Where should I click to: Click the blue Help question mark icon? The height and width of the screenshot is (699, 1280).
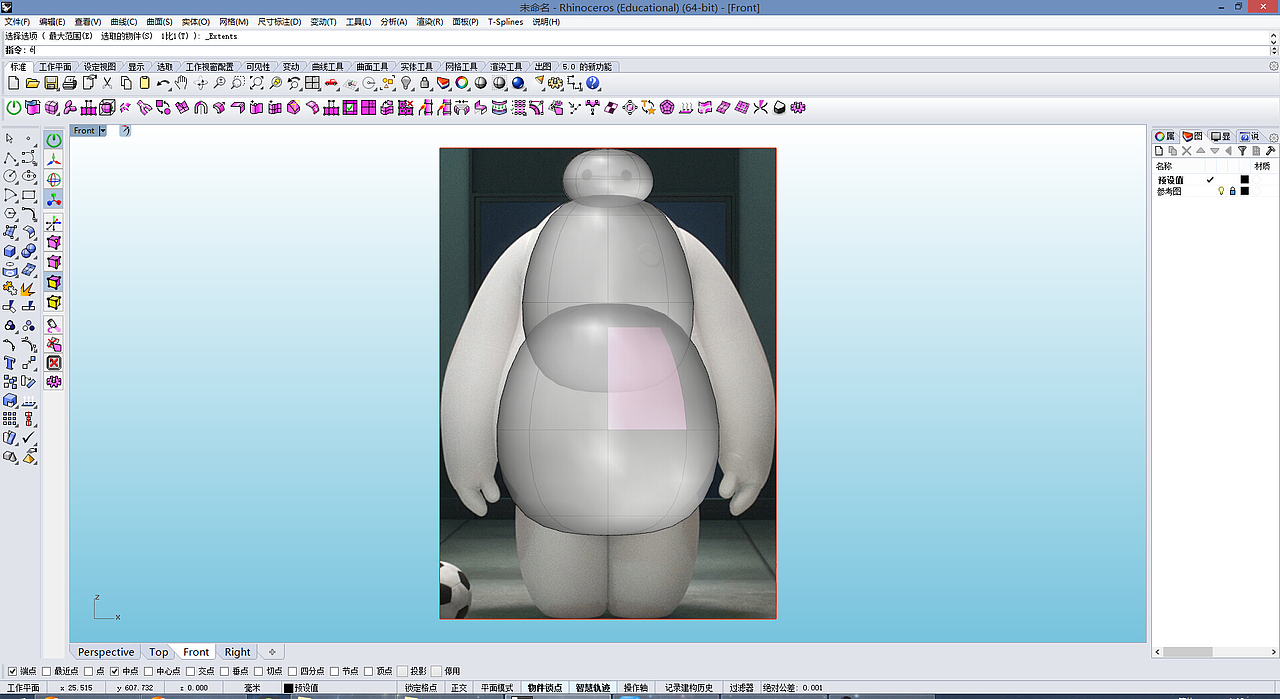click(593, 83)
